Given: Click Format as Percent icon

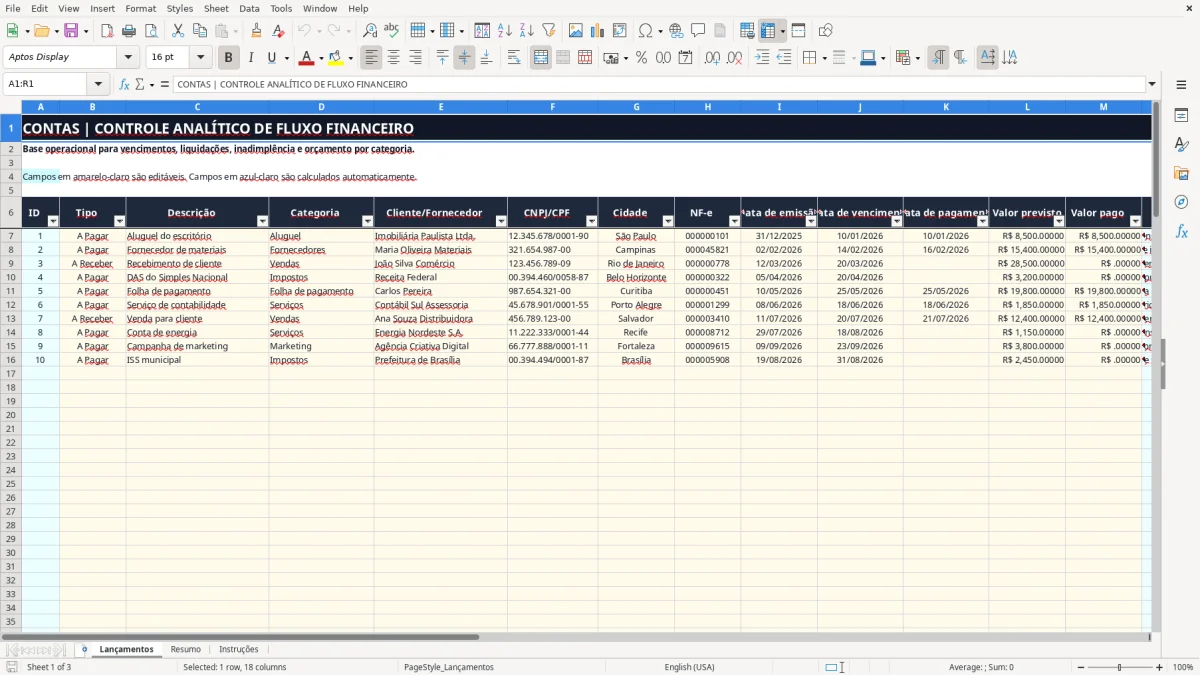Looking at the screenshot, I should (642, 58).
